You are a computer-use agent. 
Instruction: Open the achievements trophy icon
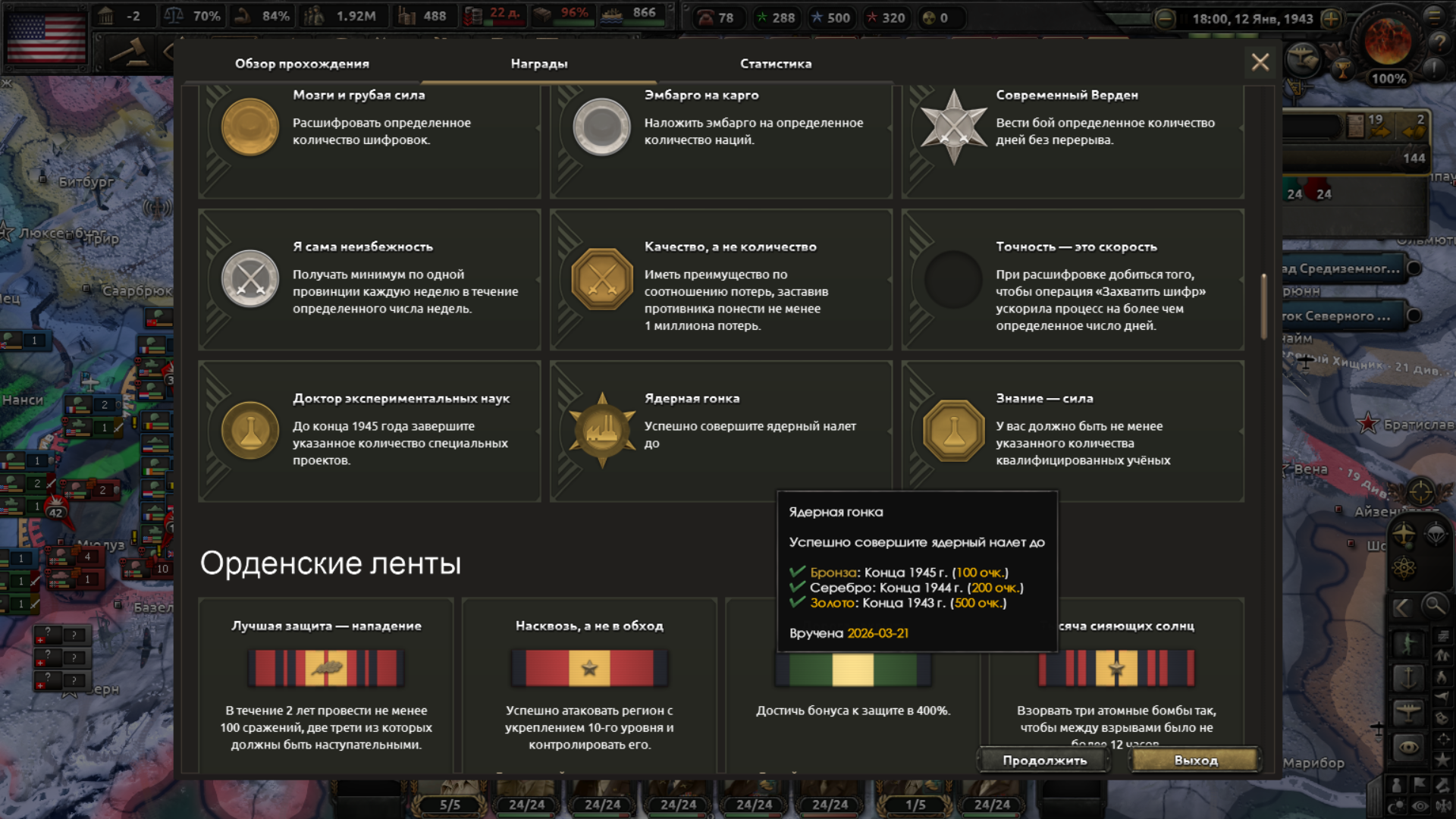pos(1342,71)
